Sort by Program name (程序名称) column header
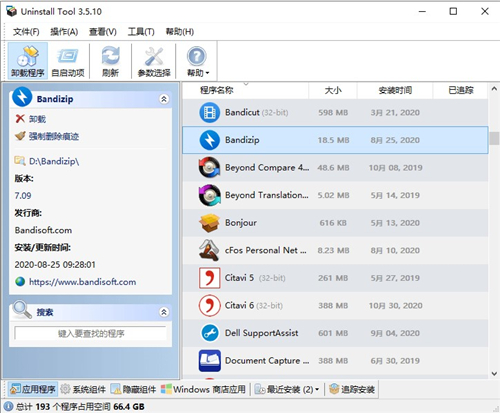The image size is (500, 413). click(246, 90)
